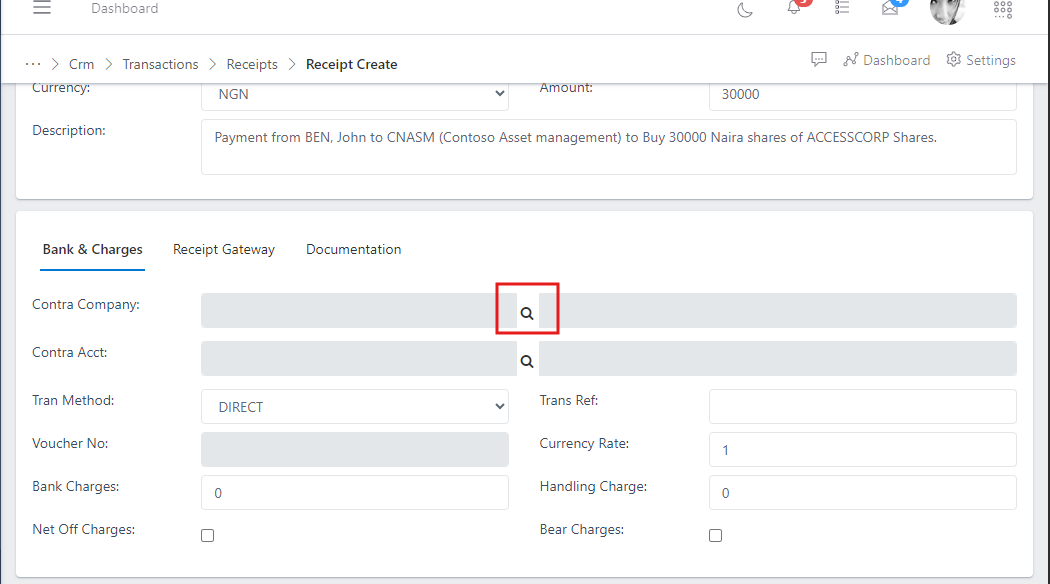Click the notifications bell icon
Viewport: 1050px width, 584px height.
pyautogui.click(x=793, y=8)
